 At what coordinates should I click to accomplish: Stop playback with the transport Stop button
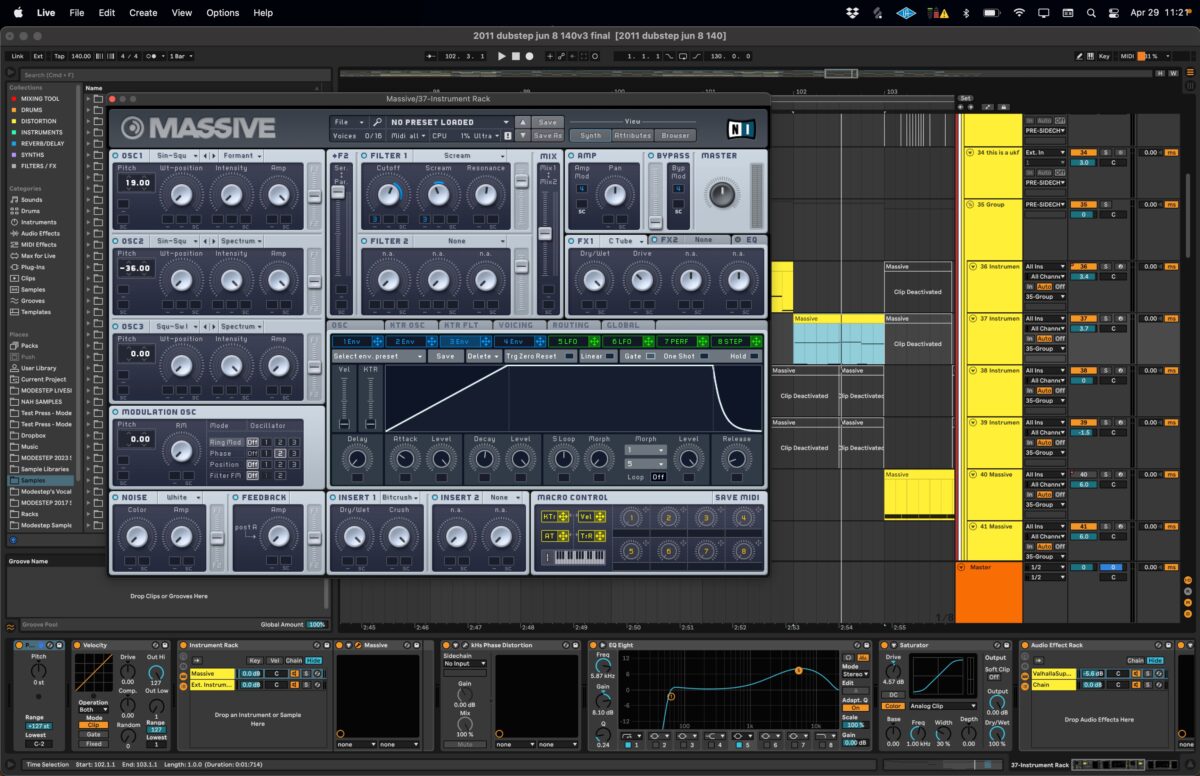click(517, 56)
